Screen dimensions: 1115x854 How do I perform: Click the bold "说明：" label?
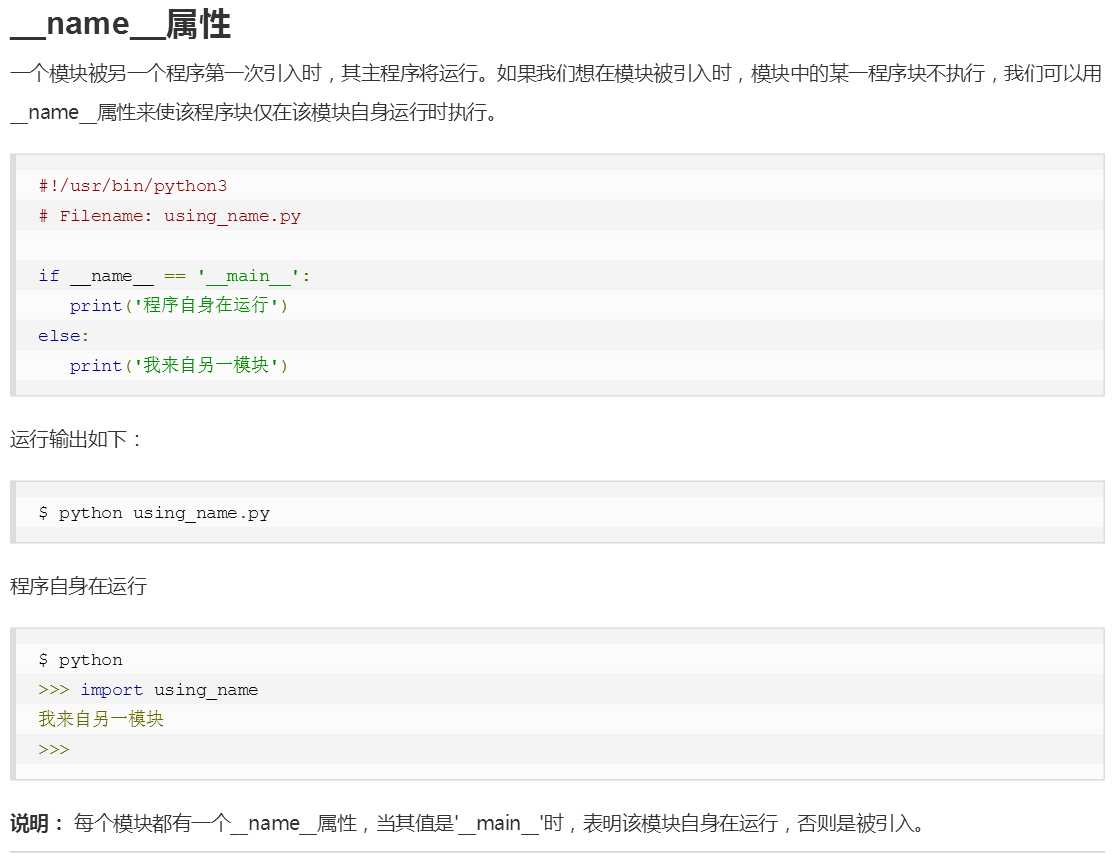point(38,824)
